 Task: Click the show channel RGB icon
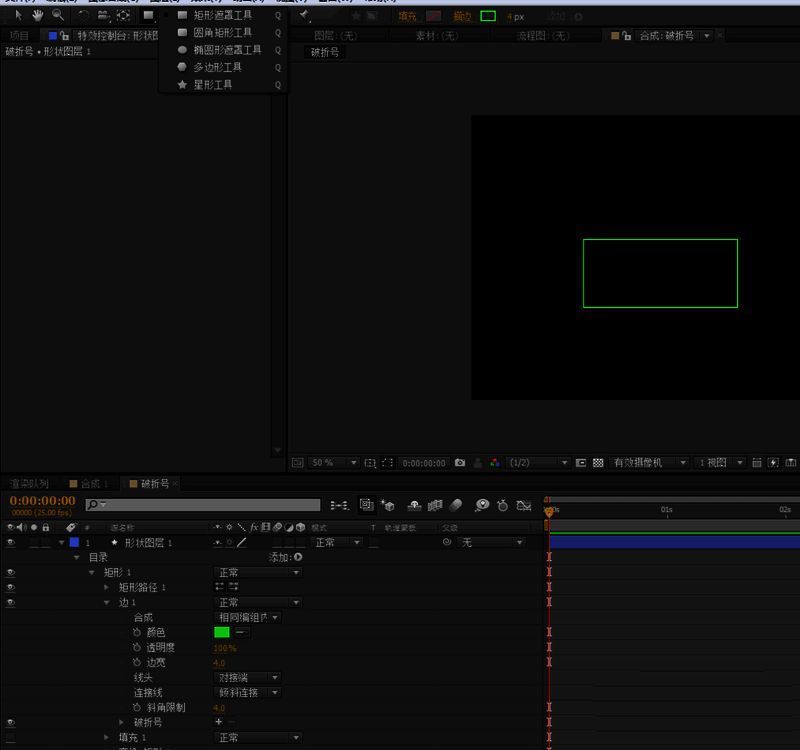pos(495,463)
